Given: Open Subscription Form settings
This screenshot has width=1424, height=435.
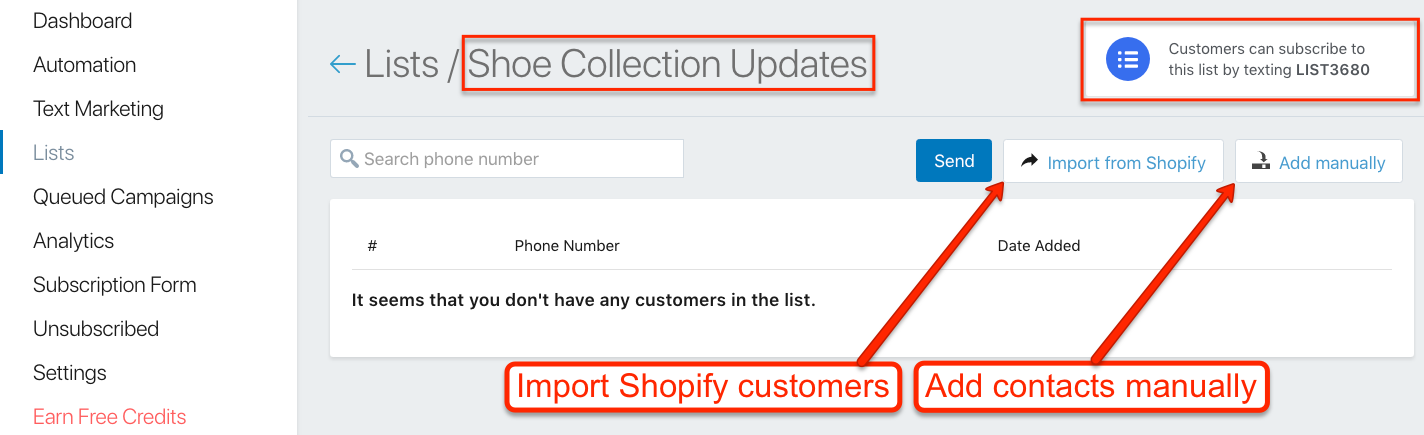Looking at the screenshot, I should pyautogui.click(x=114, y=285).
